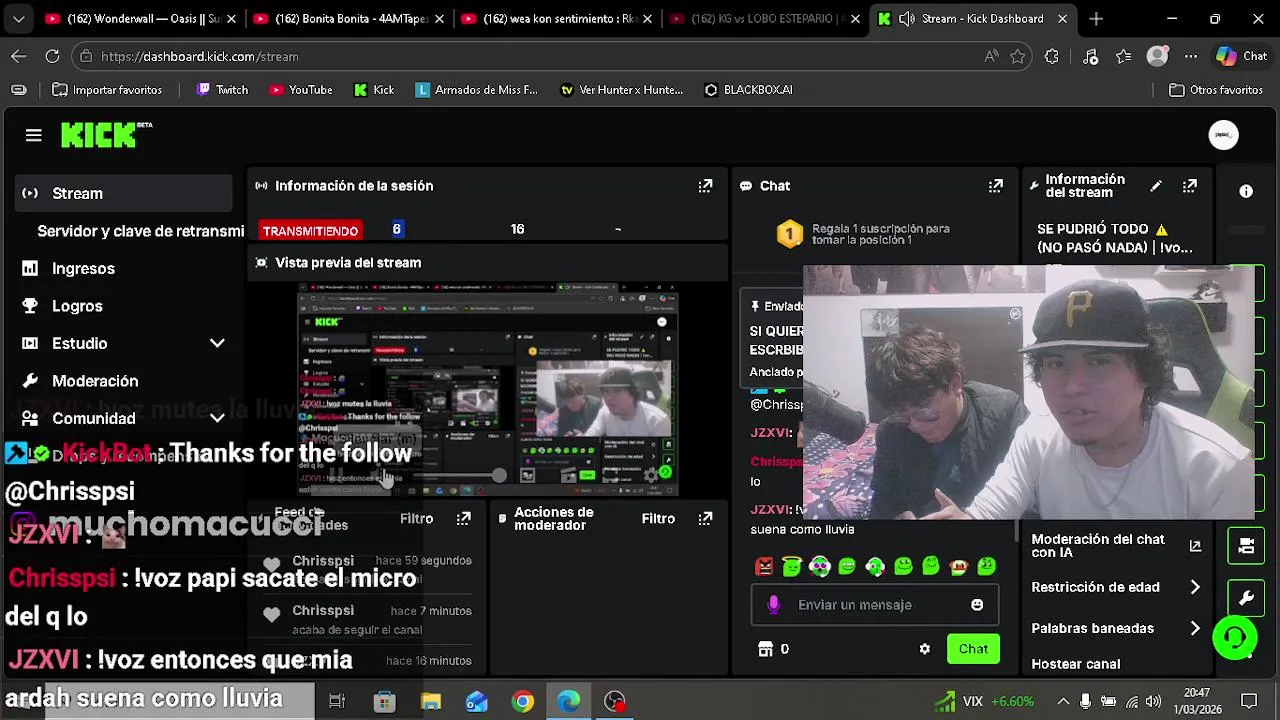Click the green KICK logo
This screenshot has width=1280, height=720.
(x=106, y=135)
